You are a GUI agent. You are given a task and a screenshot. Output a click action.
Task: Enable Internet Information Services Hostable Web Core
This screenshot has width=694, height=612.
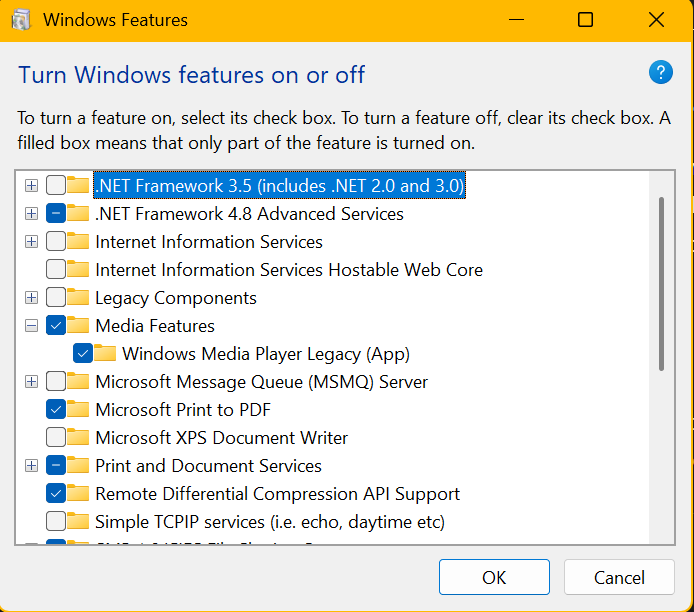(56, 269)
